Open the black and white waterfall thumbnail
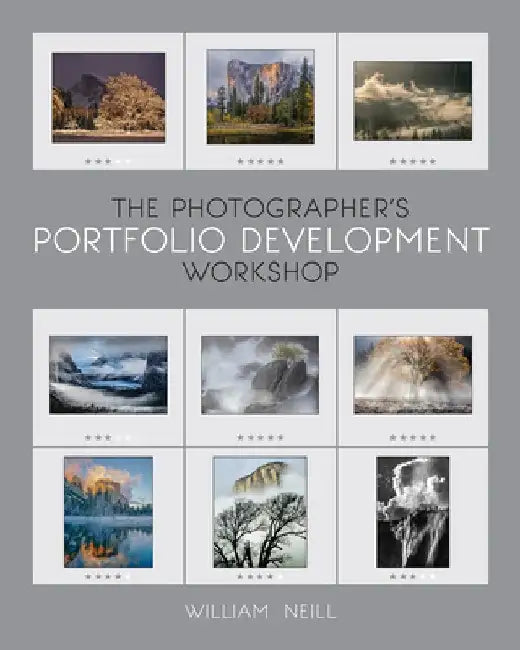The width and height of the screenshot is (520, 650). click(413, 512)
